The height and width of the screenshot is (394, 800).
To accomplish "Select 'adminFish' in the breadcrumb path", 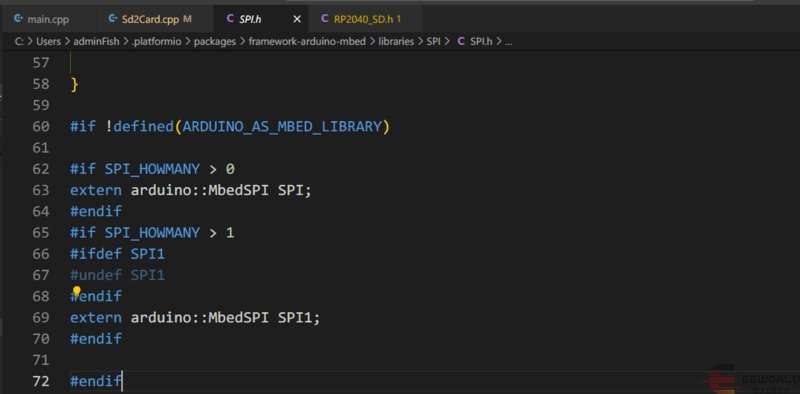I will (96, 41).
